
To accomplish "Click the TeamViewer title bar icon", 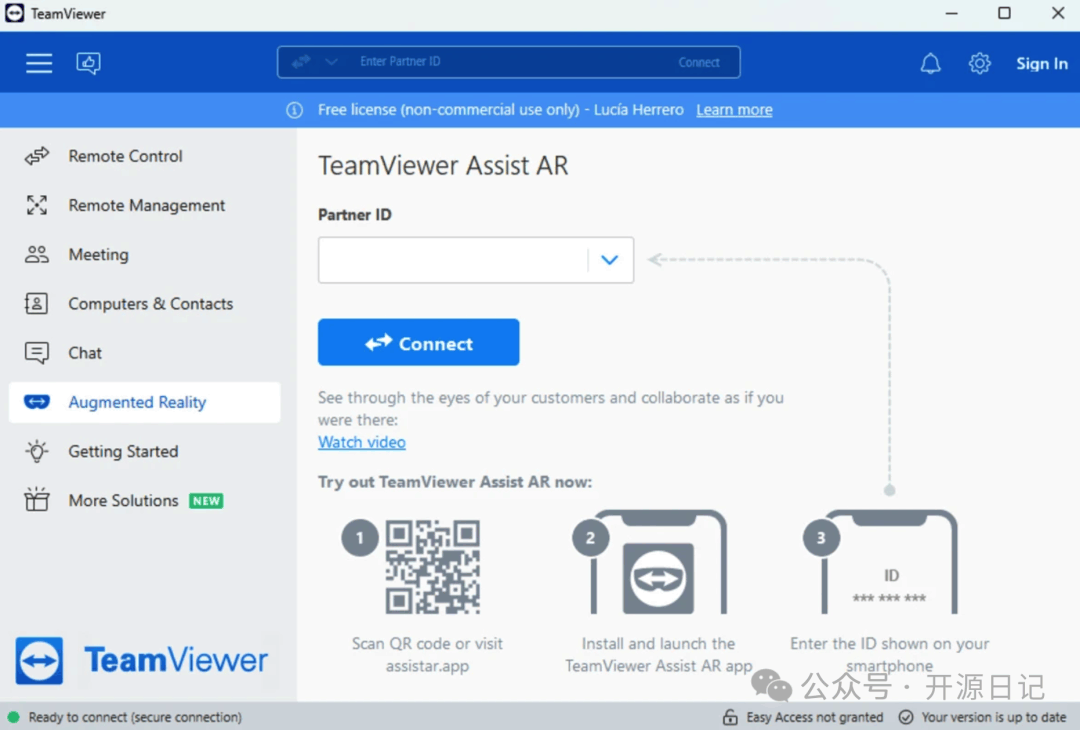I will (x=14, y=13).
